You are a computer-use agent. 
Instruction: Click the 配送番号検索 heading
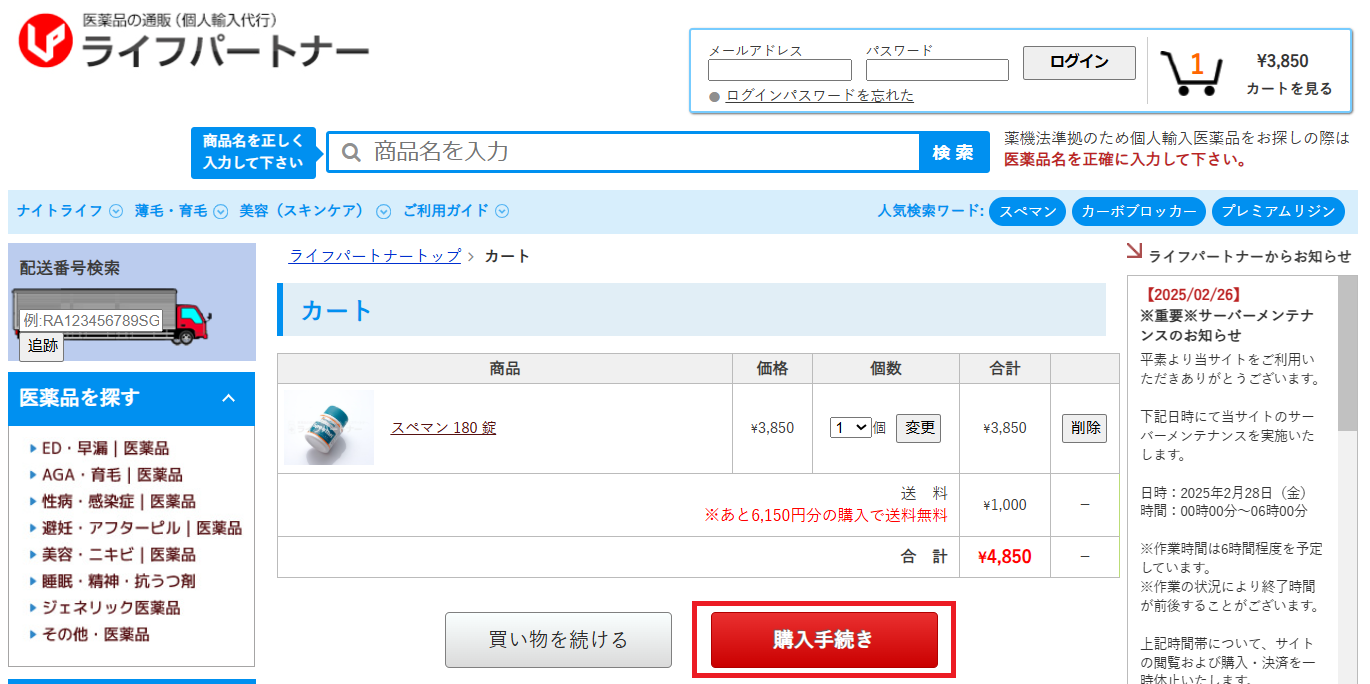(70, 268)
